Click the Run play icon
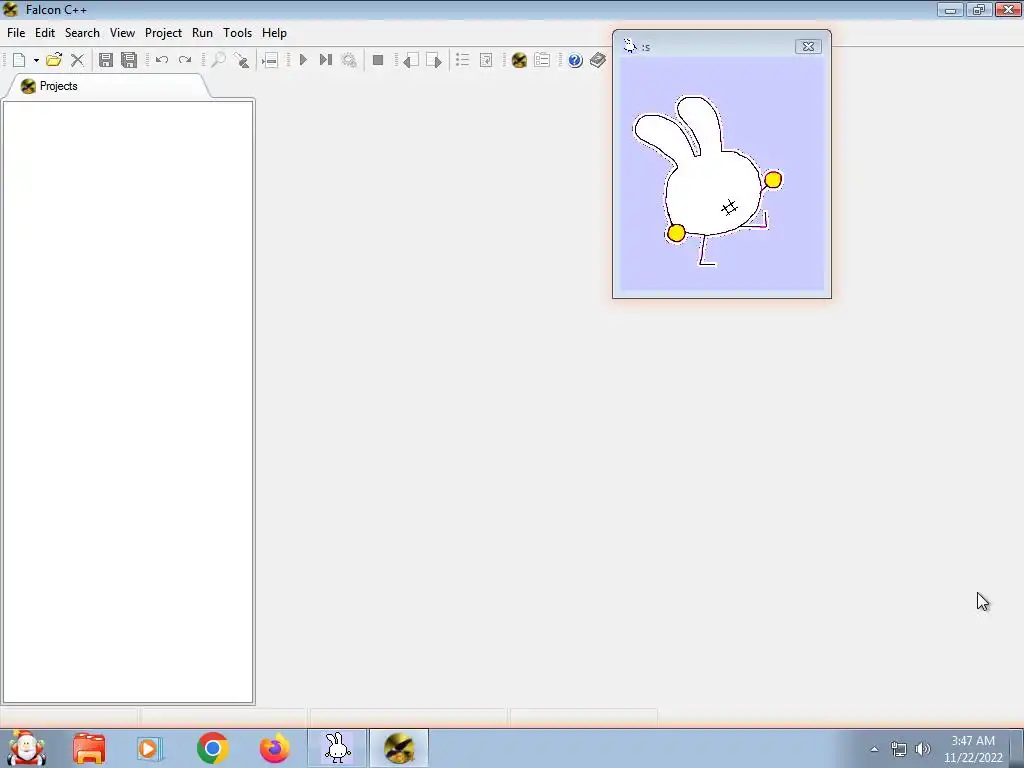The image size is (1024, 768). [303, 60]
